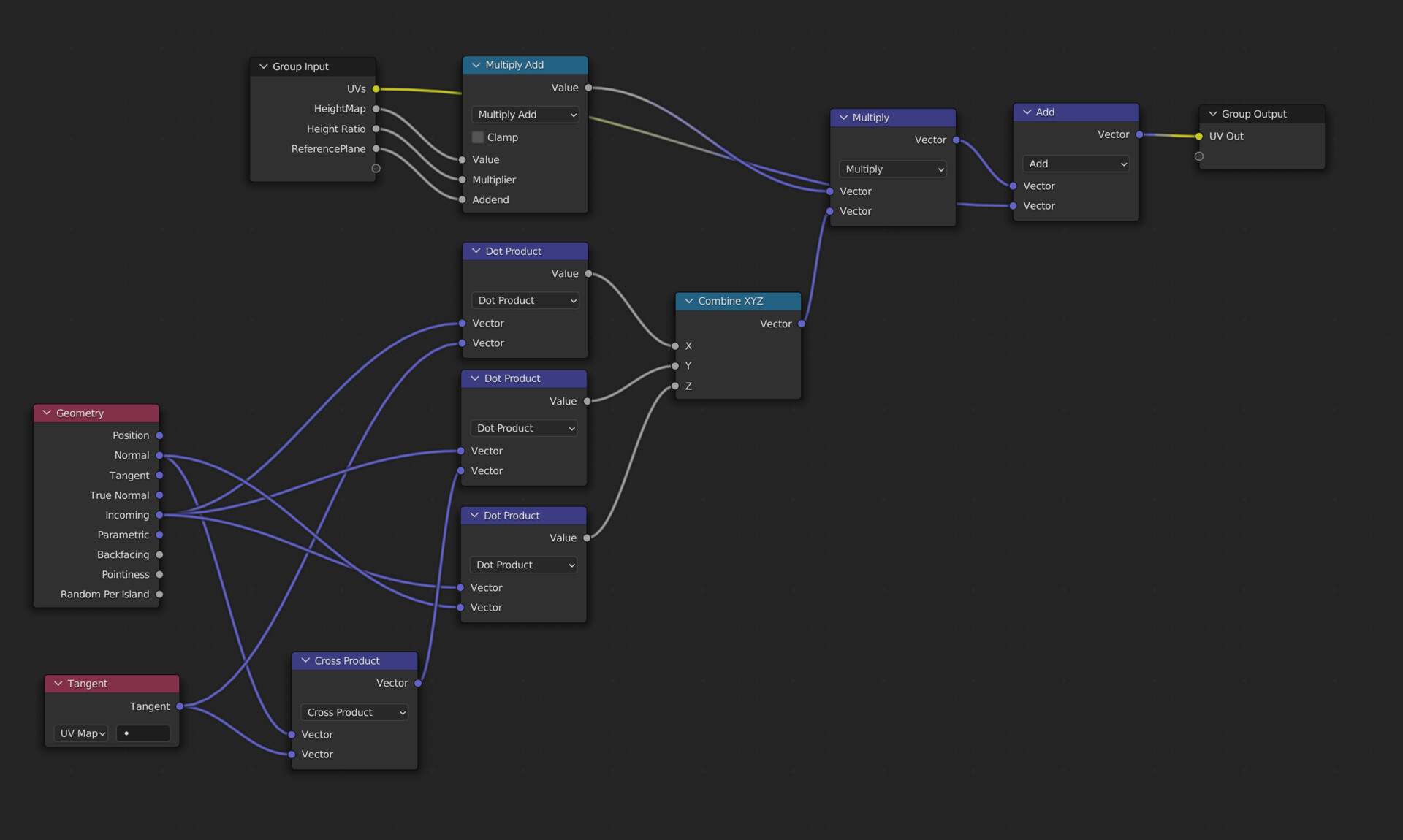Open the UV Map direction dropdown

82,733
